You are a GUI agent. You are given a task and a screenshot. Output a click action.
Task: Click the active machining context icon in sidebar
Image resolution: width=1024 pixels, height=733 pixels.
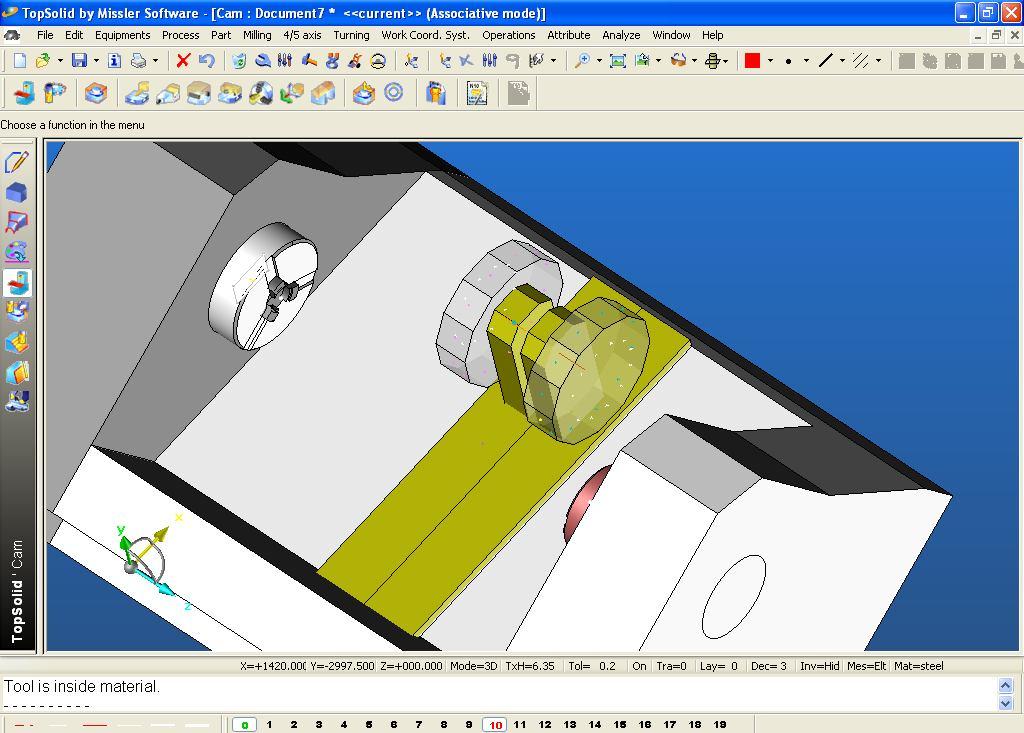[x=16, y=284]
